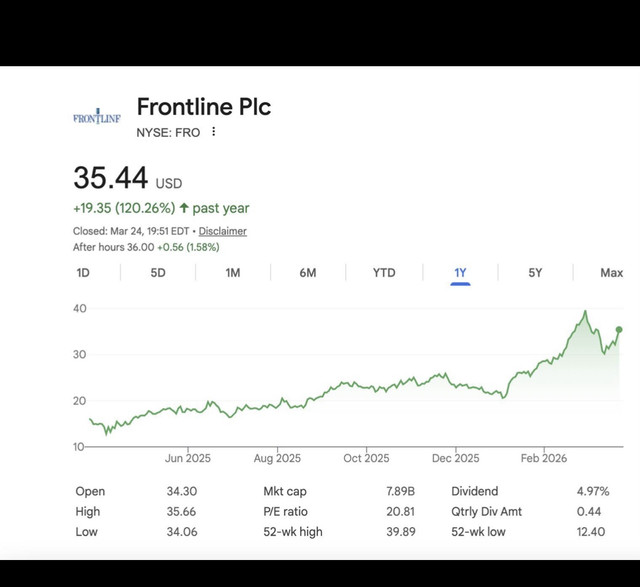The image size is (640, 587).
Task: Switch to the 6M chart range
Action: point(308,273)
